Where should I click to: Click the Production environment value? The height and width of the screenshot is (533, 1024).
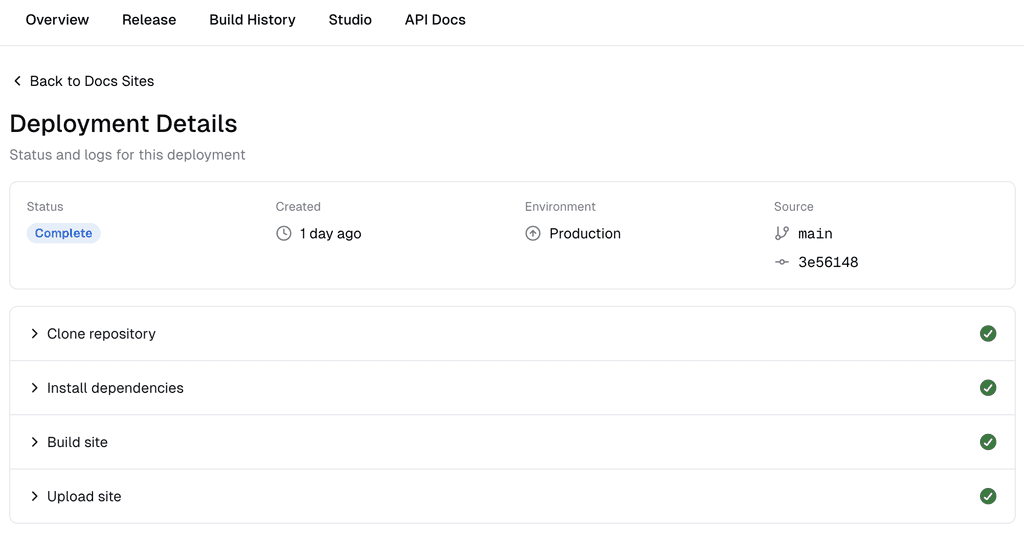[x=585, y=233]
